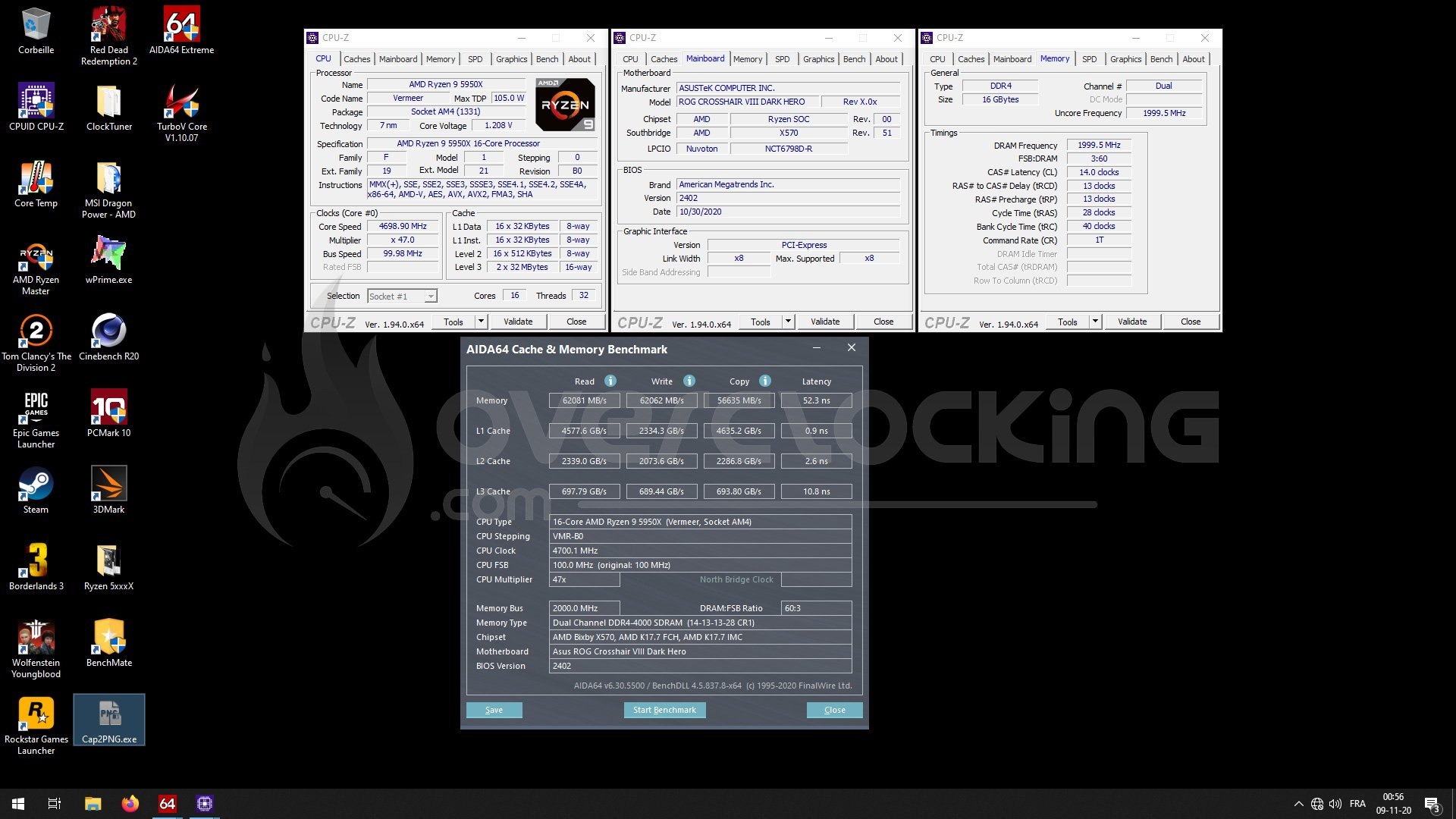Open Red Dead Redemption 2 desktop shortcut
This screenshot has width=1456, height=819.
pyautogui.click(x=109, y=36)
